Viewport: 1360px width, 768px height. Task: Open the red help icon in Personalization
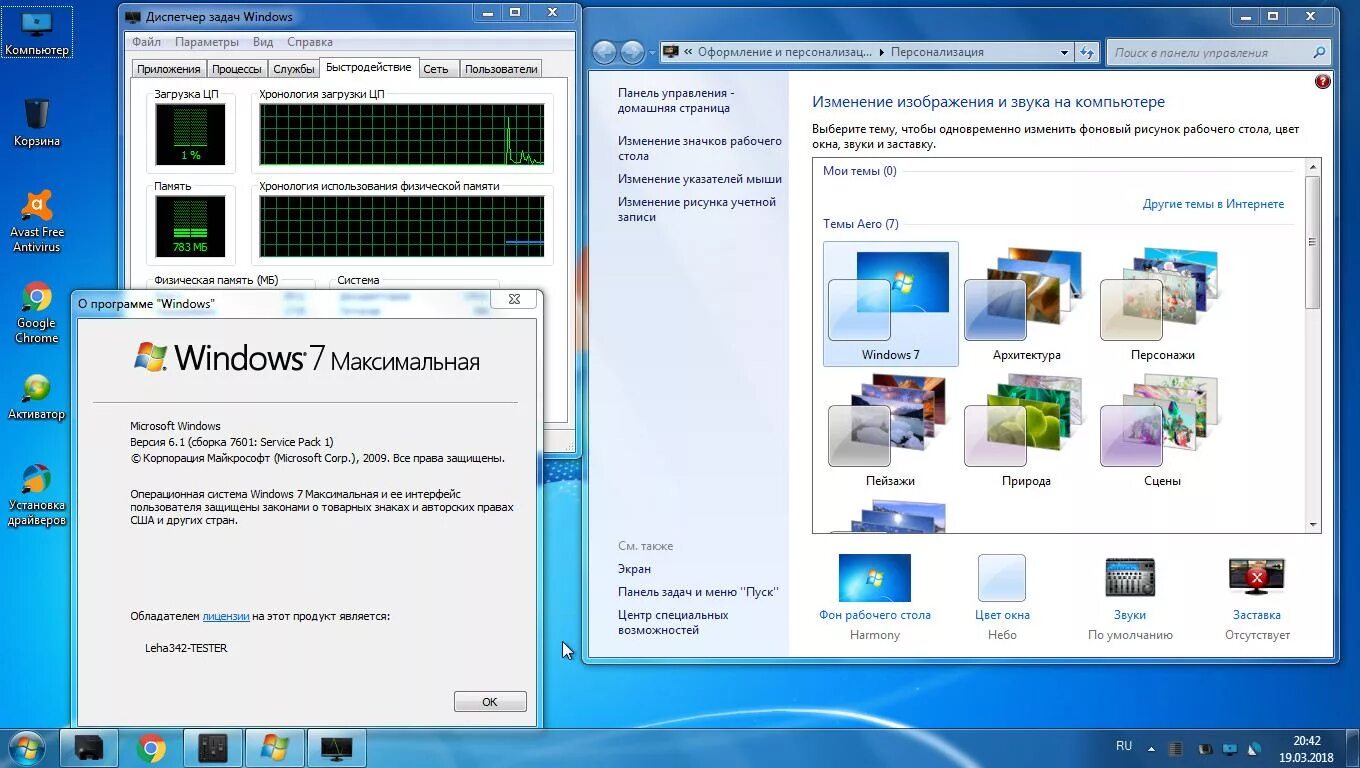pos(1323,82)
